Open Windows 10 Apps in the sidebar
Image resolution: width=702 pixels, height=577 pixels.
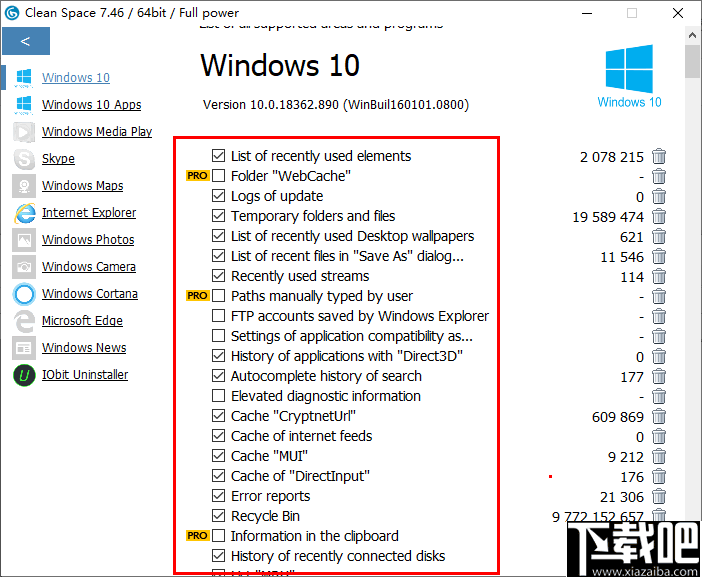point(91,104)
